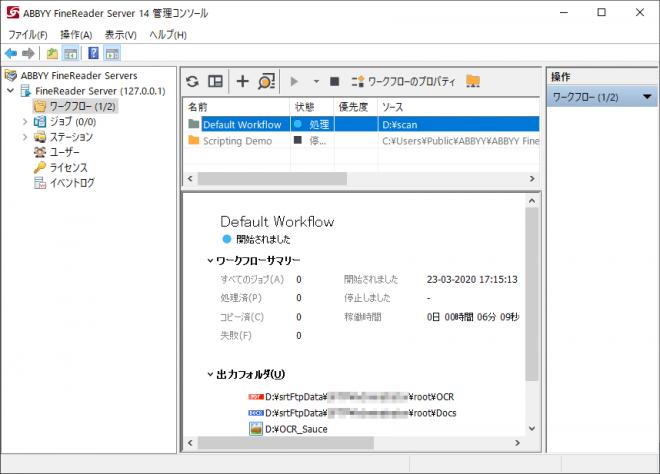Open the D:¥OCR_Sauce output folder path
Screen dimensions: 660x474
tap(296, 429)
